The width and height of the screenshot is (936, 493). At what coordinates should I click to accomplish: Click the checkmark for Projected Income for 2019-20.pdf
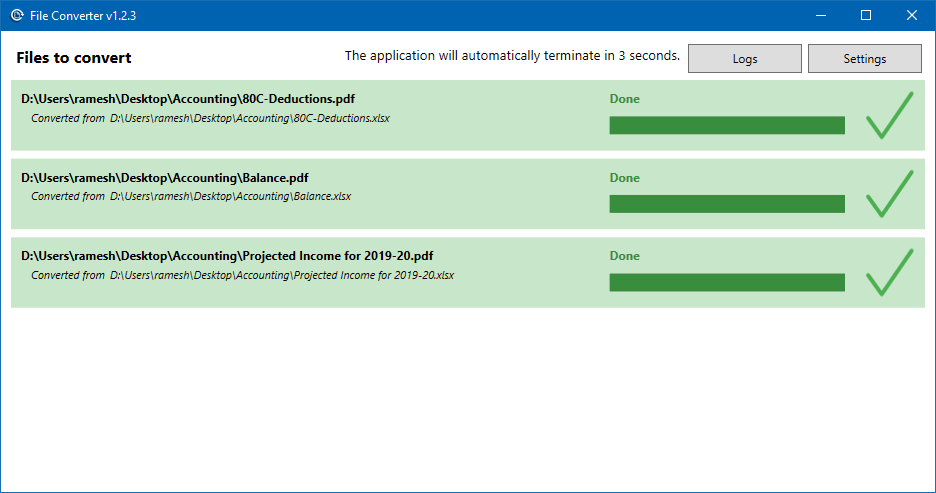point(889,273)
